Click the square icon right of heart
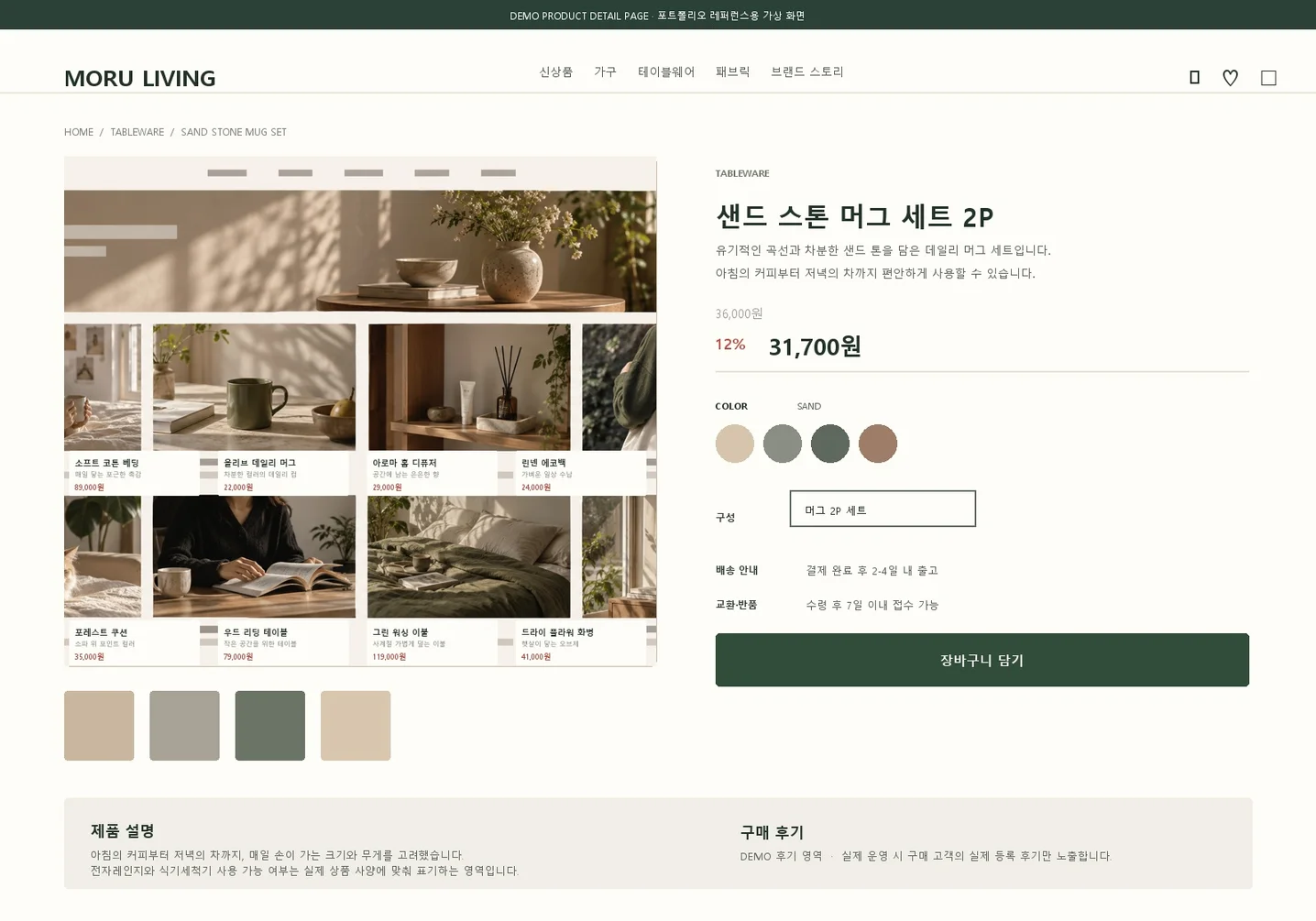This screenshot has width=1316, height=921. click(x=1268, y=78)
